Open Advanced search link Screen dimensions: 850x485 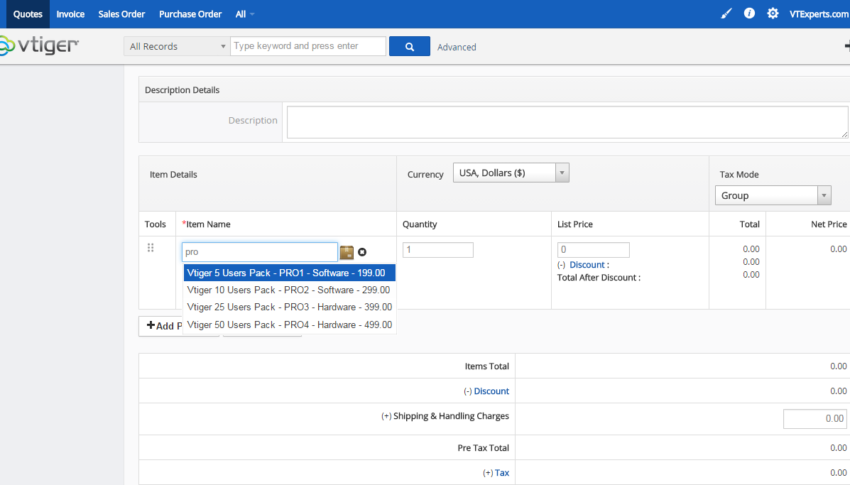(457, 47)
